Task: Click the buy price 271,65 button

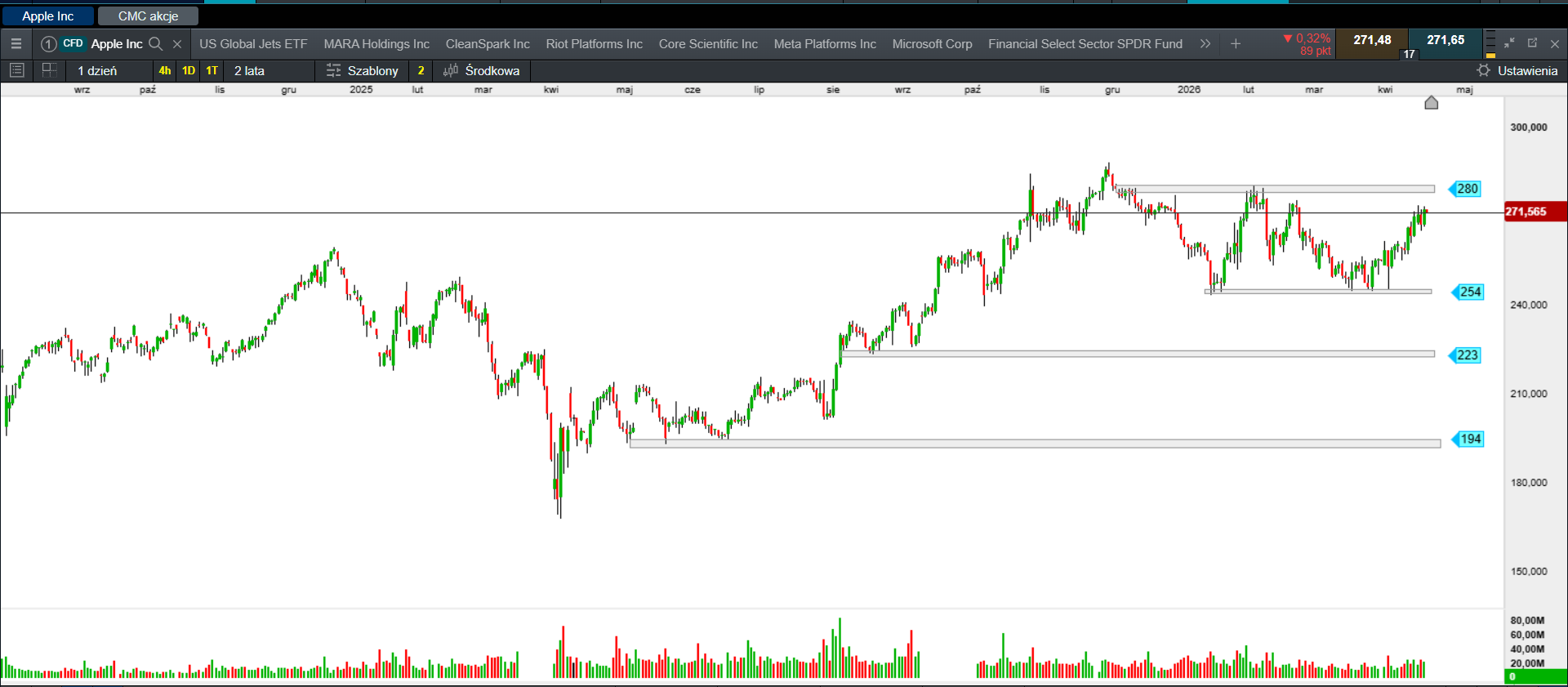Action: tap(1445, 41)
